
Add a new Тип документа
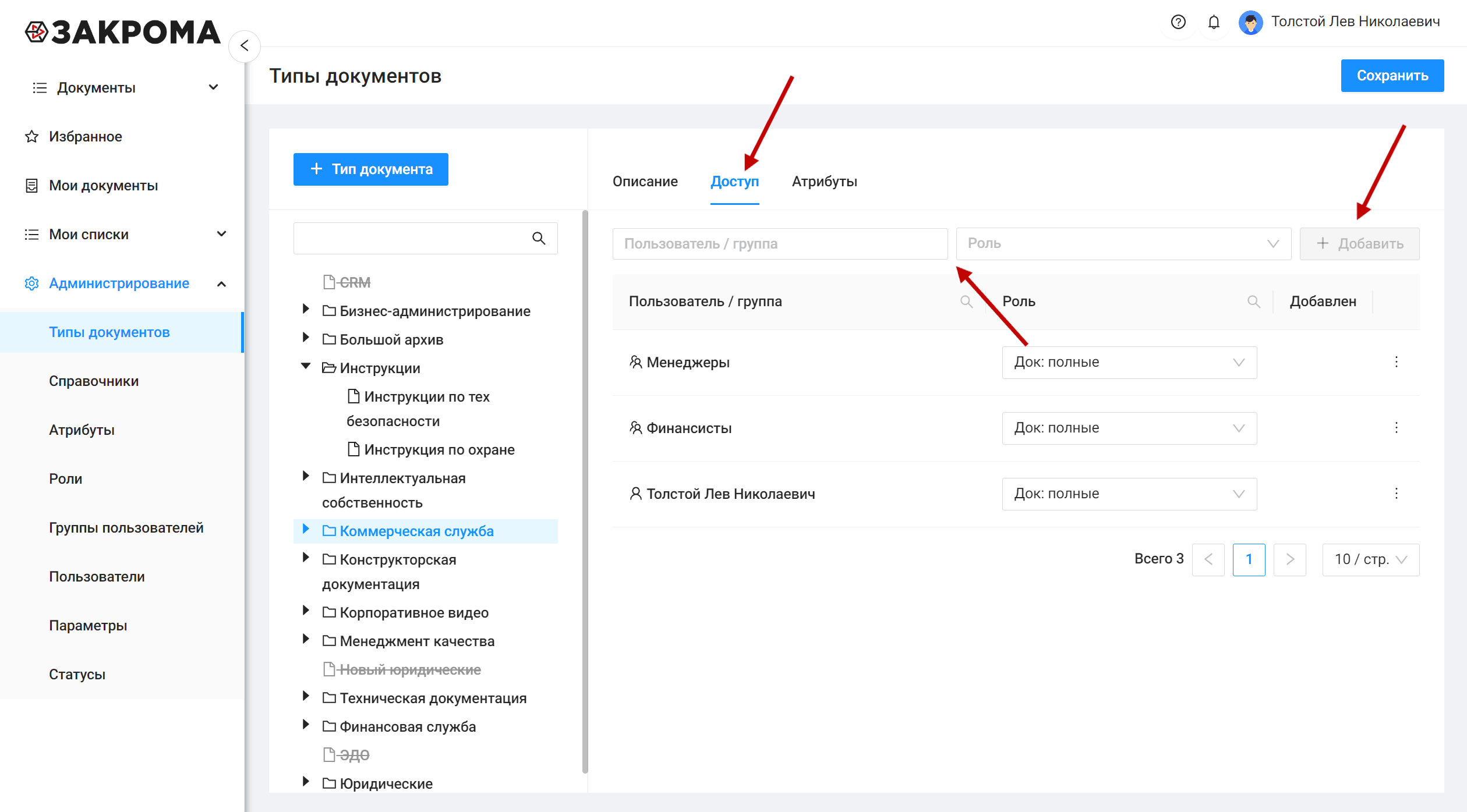click(x=371, y=169)
